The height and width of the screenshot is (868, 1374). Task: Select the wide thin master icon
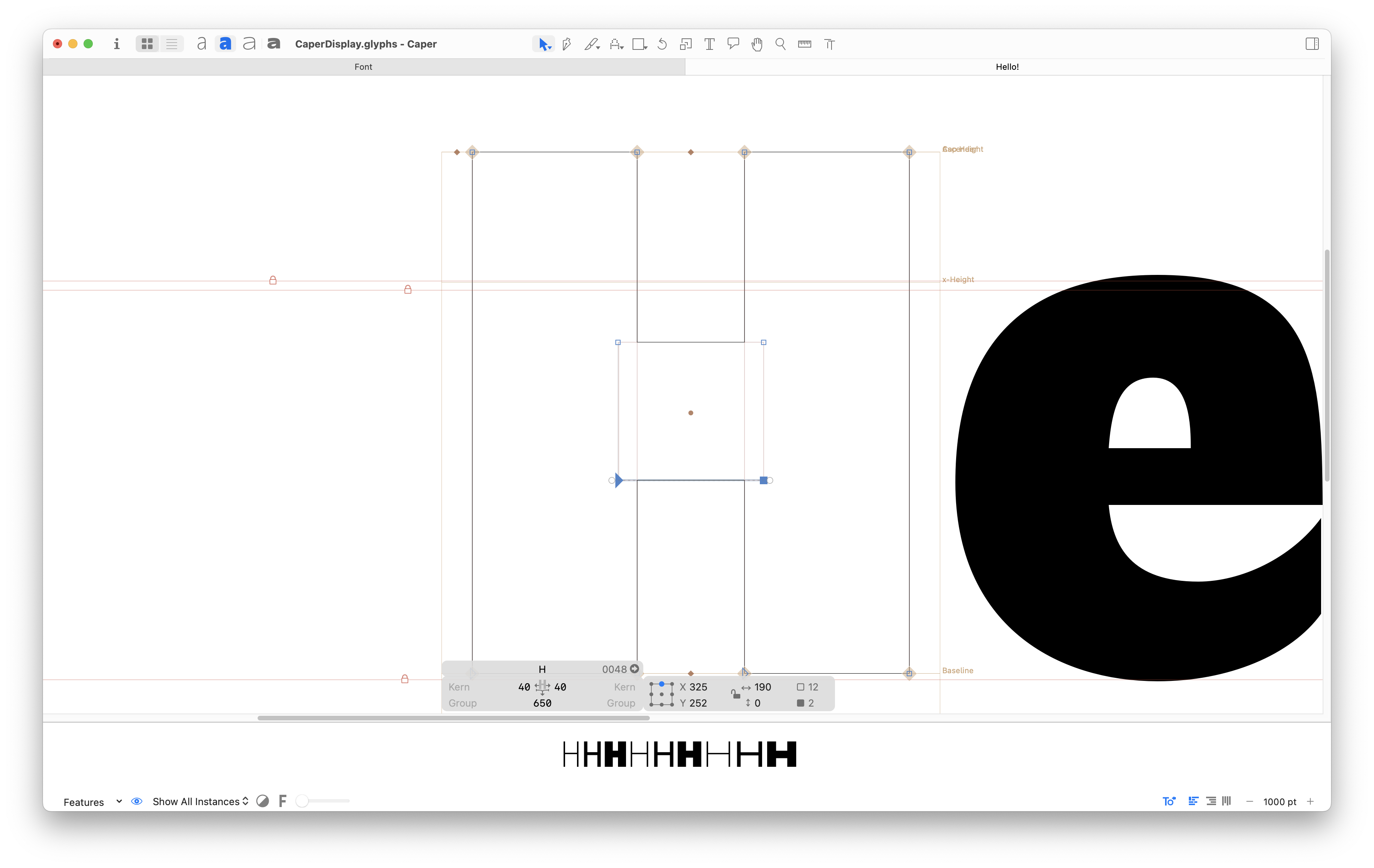[x=249, y=44]
